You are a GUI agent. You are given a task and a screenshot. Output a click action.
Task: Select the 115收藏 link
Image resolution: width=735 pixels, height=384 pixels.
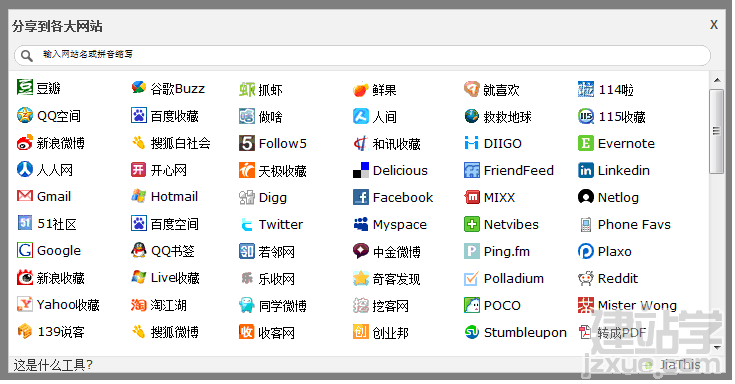622,117
